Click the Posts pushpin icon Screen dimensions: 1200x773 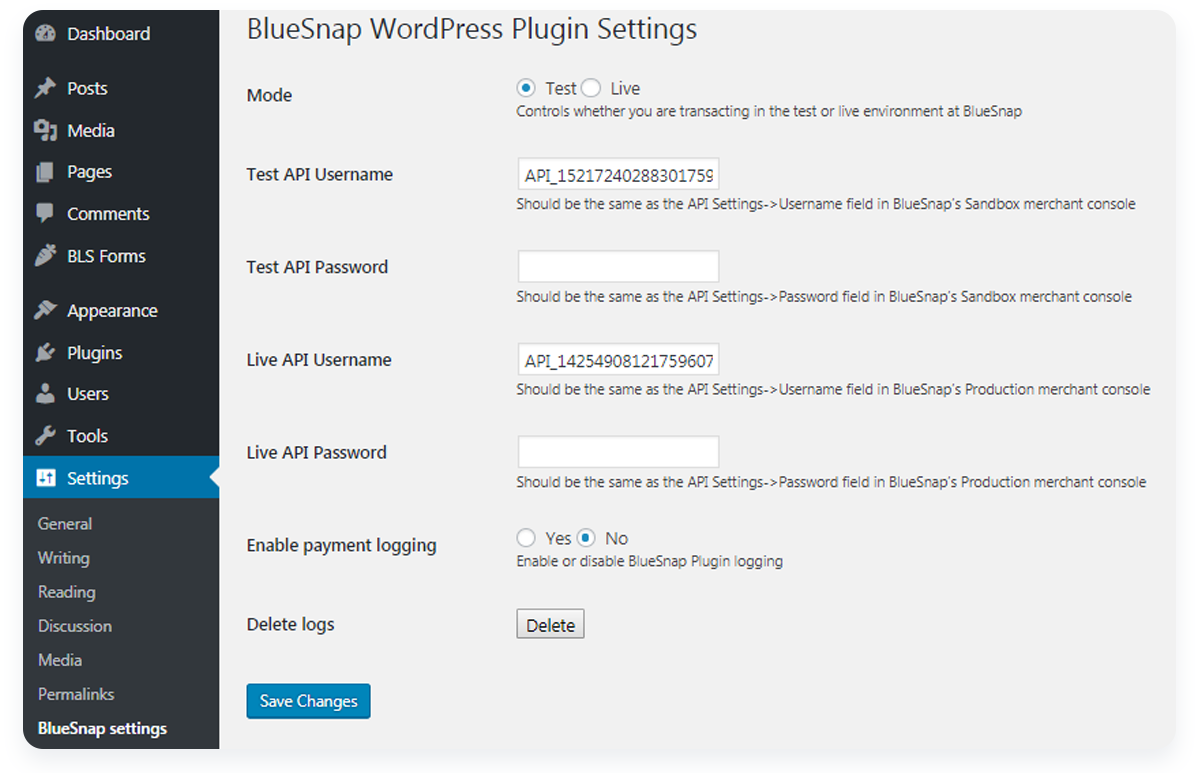coord(45,88)
